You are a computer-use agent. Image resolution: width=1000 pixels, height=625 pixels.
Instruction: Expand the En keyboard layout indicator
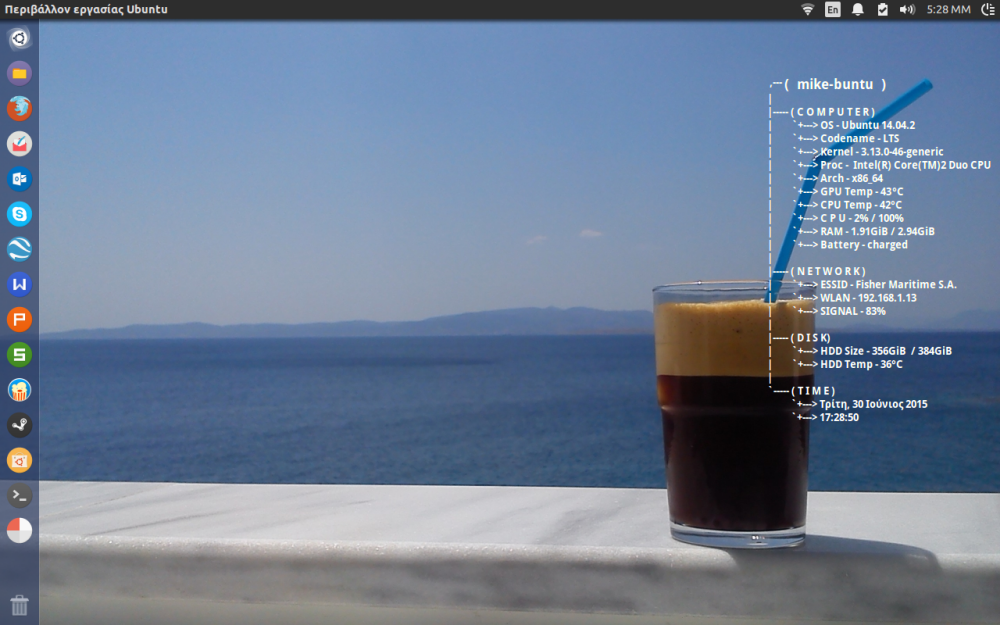(832, 10)
